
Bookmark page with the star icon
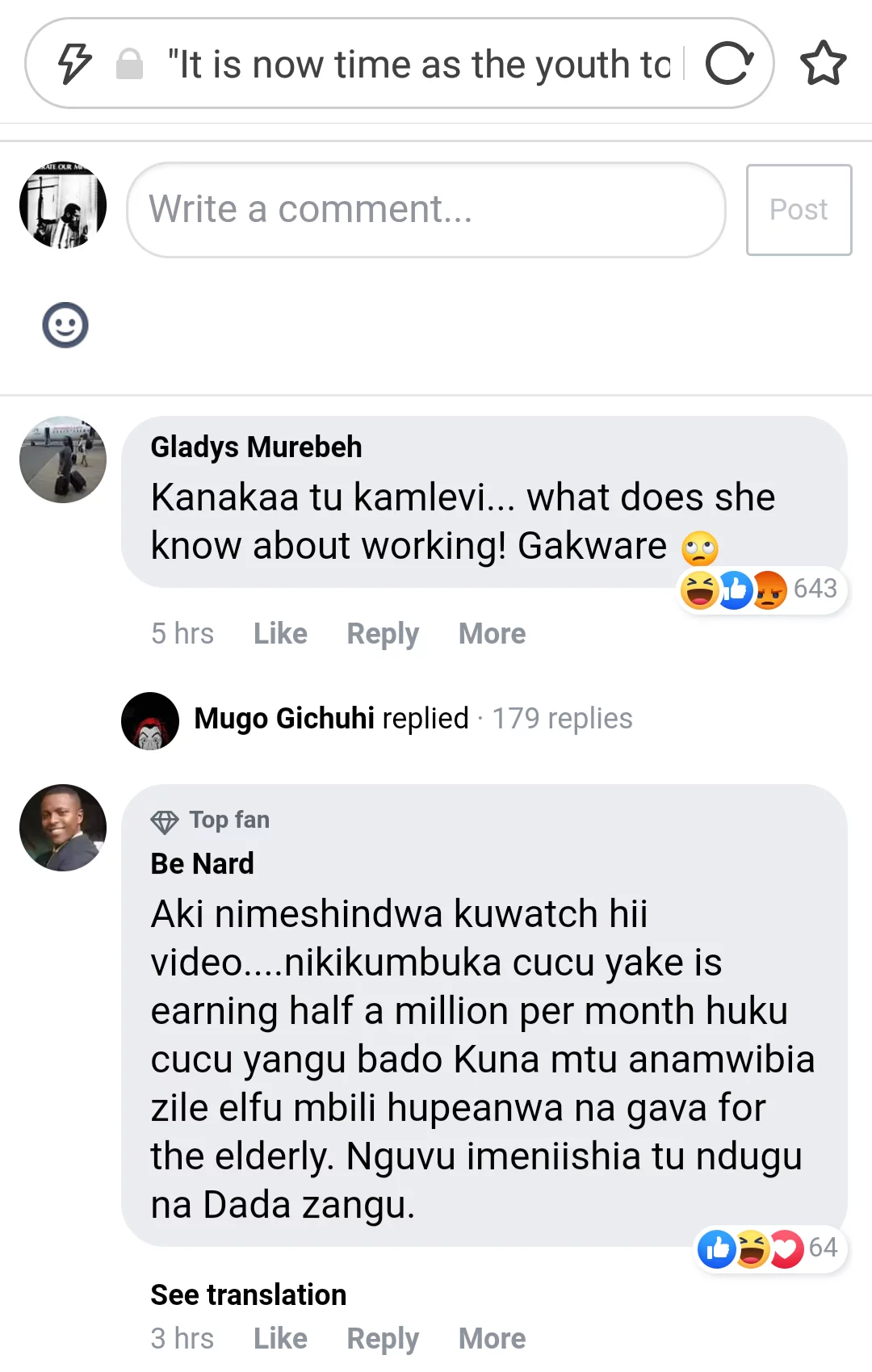[x=823, y=64]
